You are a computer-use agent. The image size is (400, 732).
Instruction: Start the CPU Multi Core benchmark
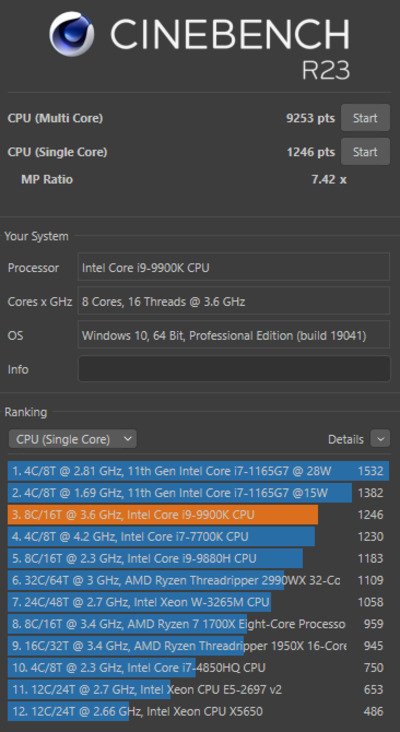tap(365, 118)
